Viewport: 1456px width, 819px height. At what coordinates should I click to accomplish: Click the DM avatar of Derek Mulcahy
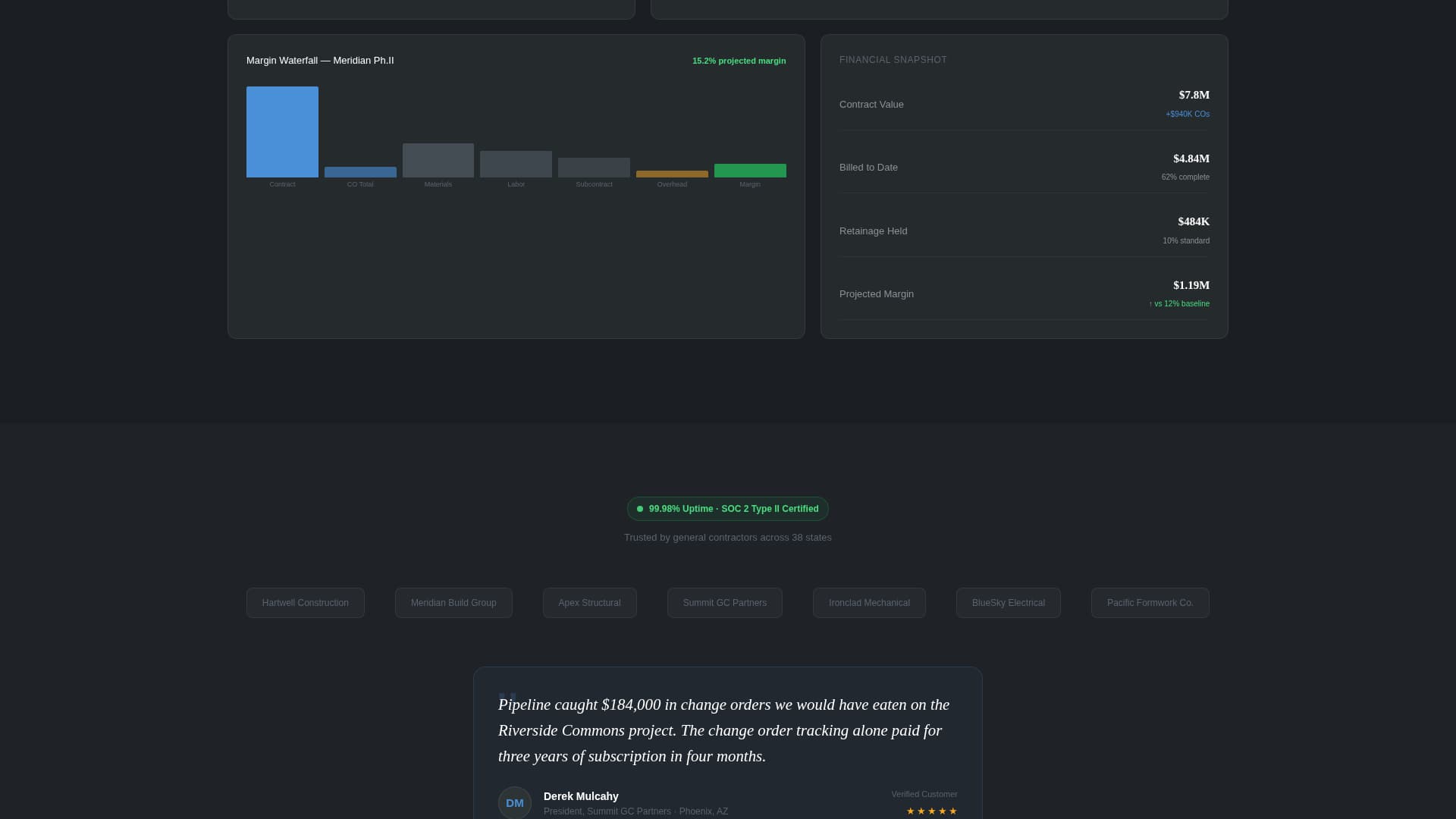515,802
